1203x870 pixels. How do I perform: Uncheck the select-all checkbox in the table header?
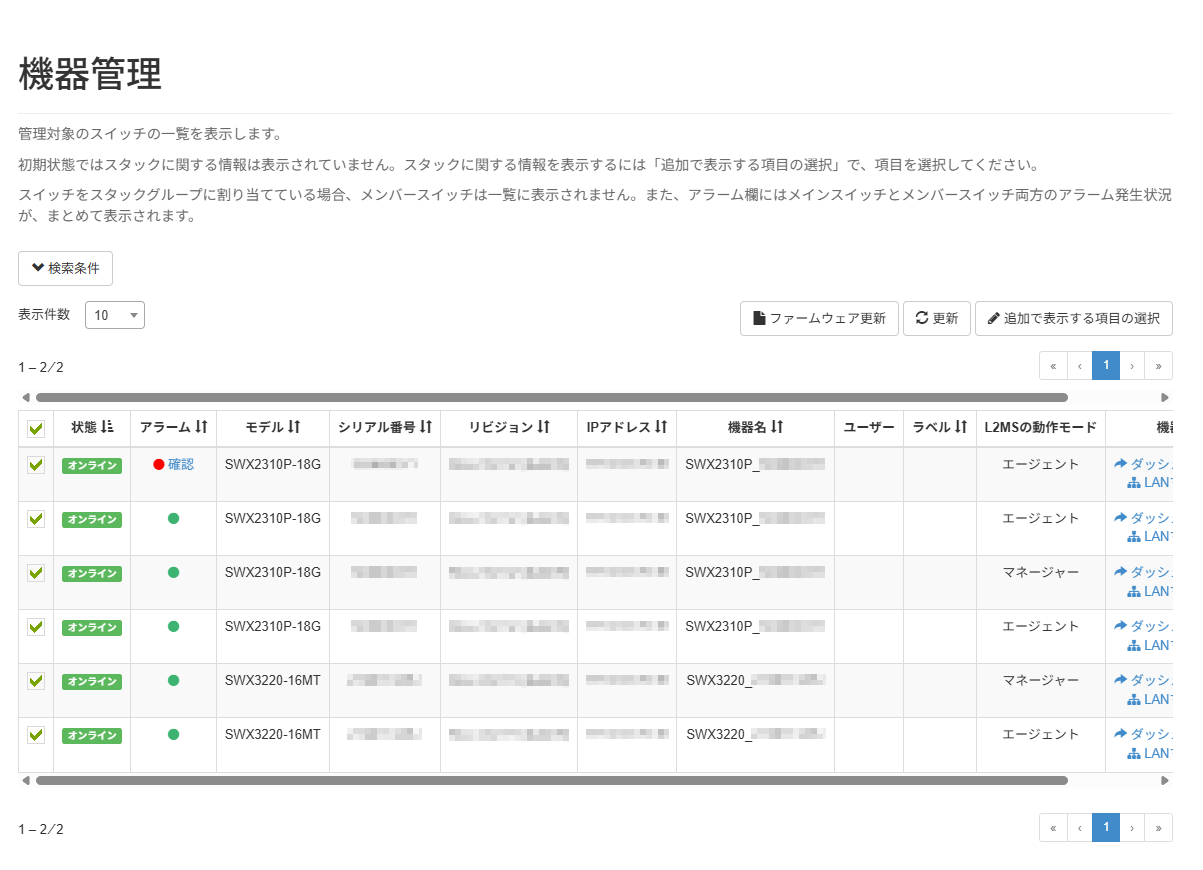35,428
